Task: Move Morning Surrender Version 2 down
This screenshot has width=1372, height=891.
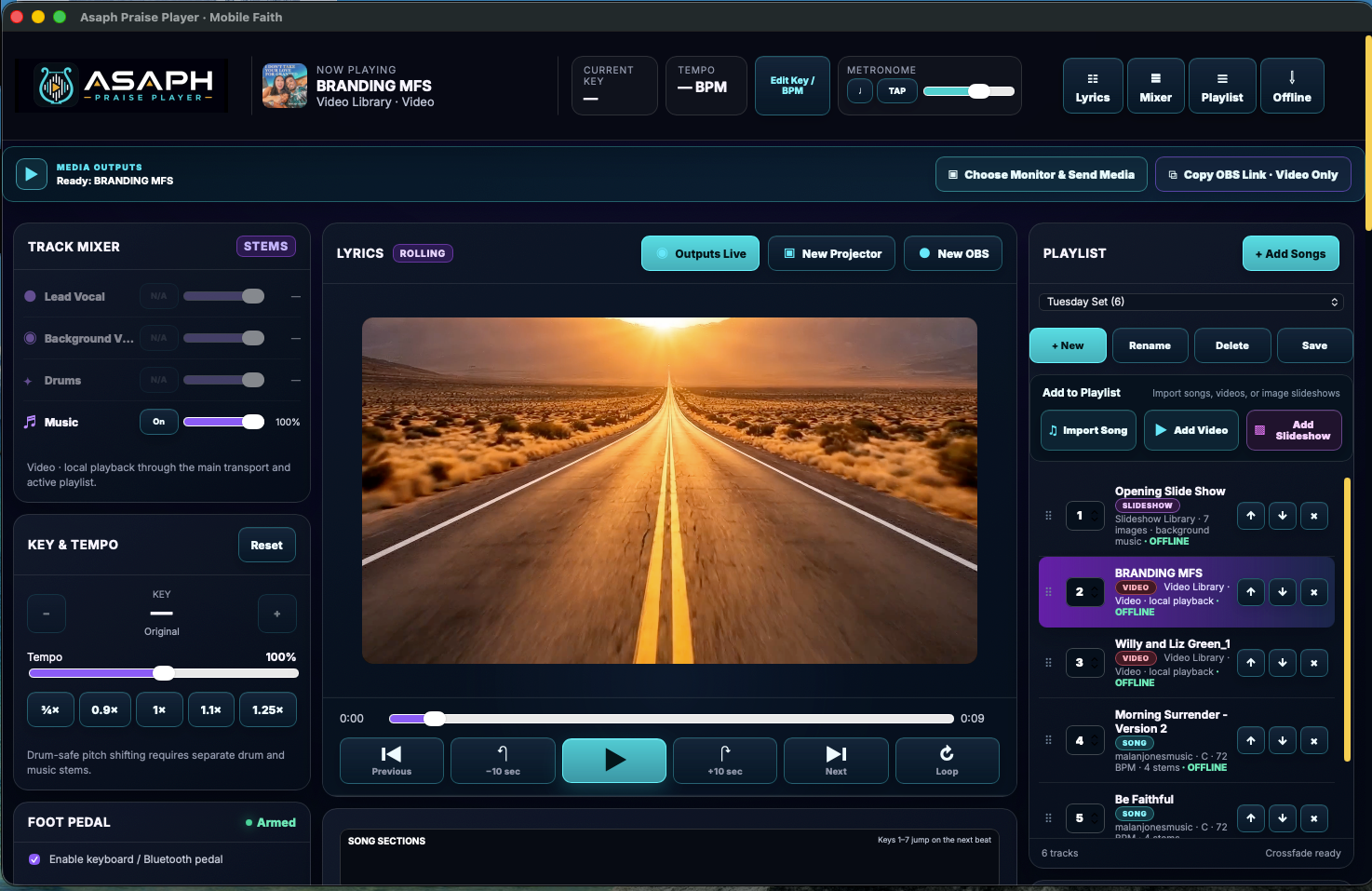Action: [1283, 741]
